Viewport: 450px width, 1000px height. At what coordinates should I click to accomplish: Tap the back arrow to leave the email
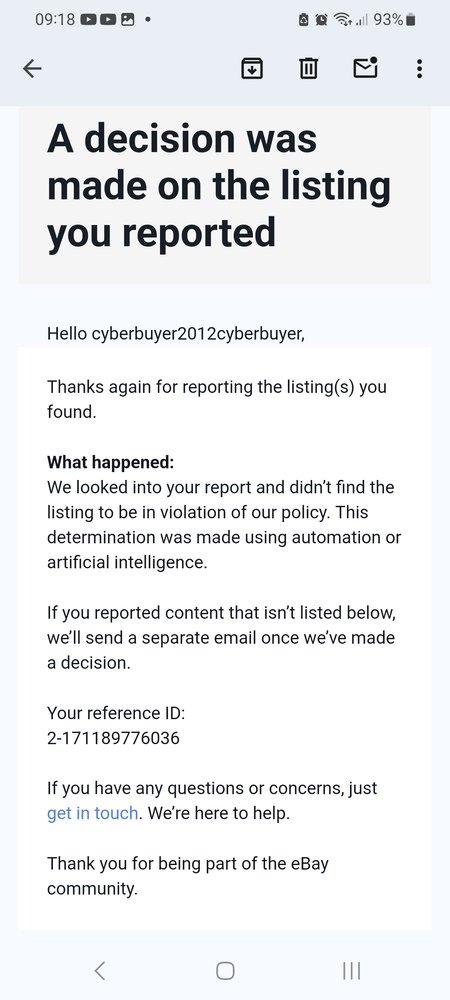(x=32, y=68)
